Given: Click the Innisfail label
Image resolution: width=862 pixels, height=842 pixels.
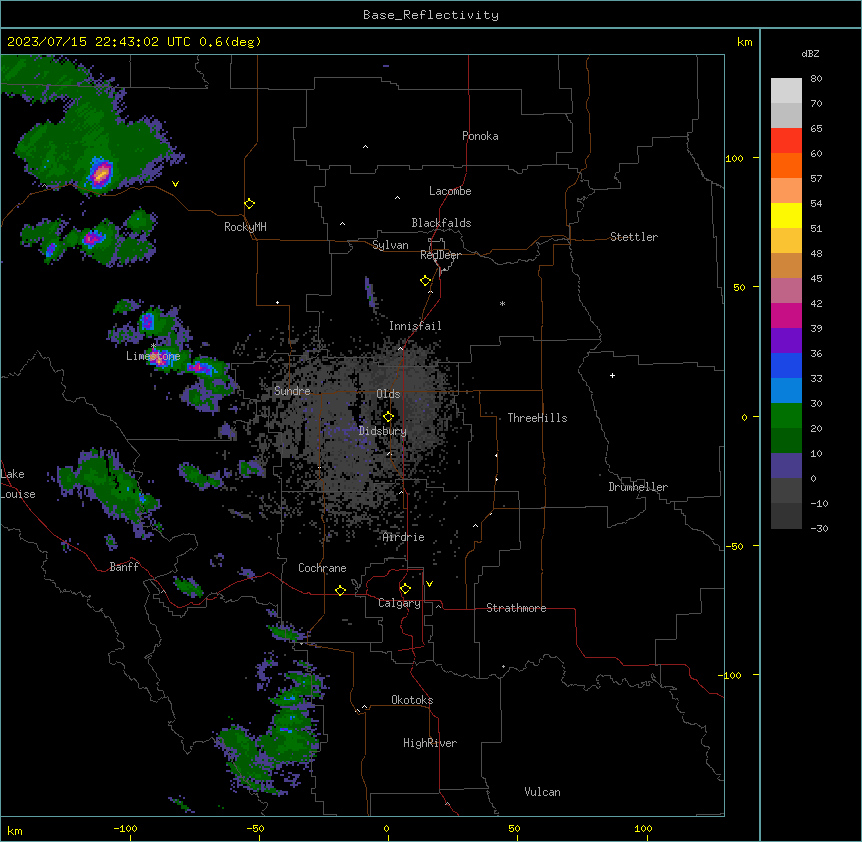Looking at the screenshot, I should click(415, 326).
